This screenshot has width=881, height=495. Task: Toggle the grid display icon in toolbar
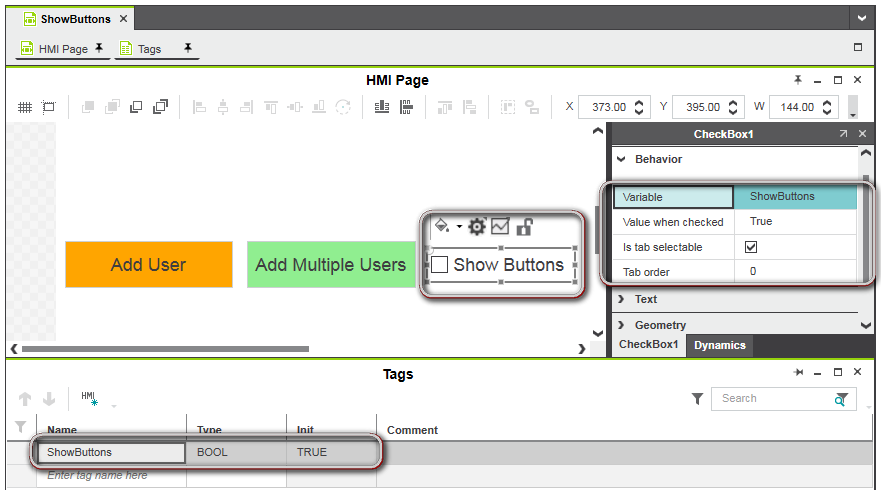(25, 107)
